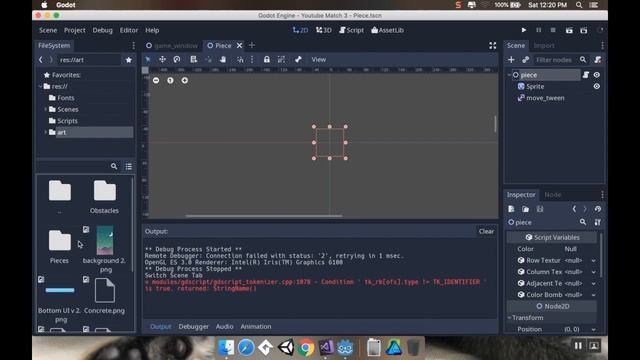
Task: Select the Pan mode hand tool
Action: click(223, 60)
